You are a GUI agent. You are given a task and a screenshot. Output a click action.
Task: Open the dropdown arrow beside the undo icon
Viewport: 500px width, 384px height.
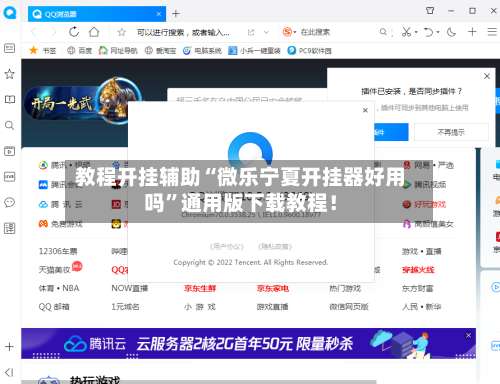438,32
